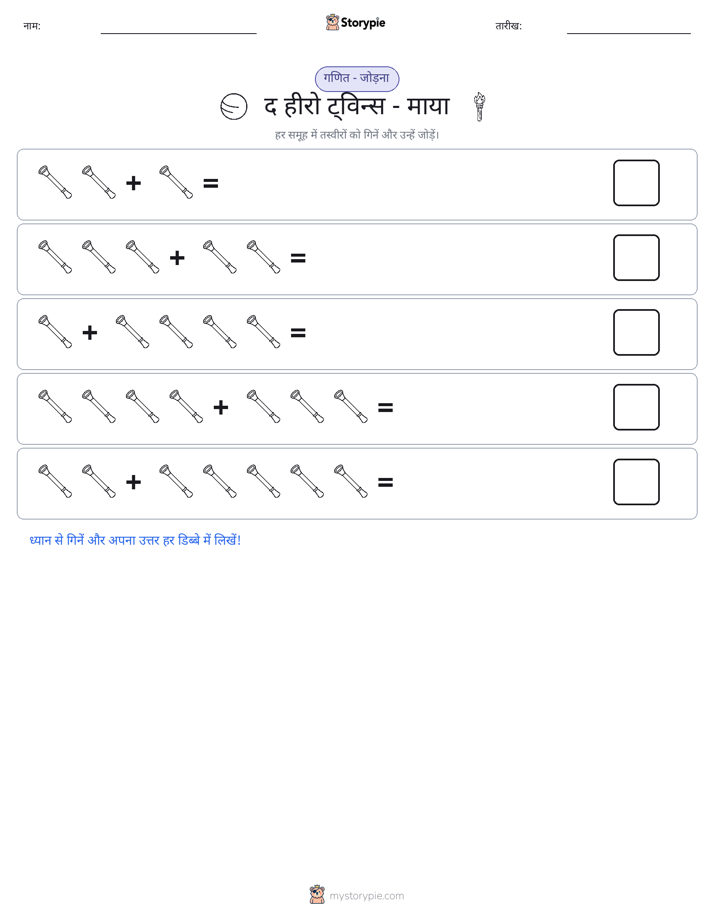Click the equals sign in row two
The image size is (714, 924).
[x=298, y=258]
